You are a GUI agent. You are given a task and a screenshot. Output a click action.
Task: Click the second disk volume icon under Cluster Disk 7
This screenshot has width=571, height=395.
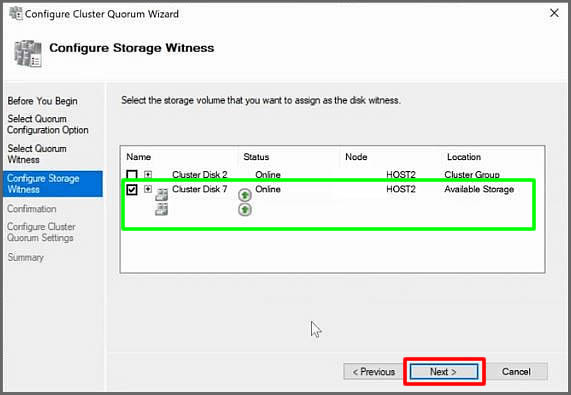coord(161,209)
